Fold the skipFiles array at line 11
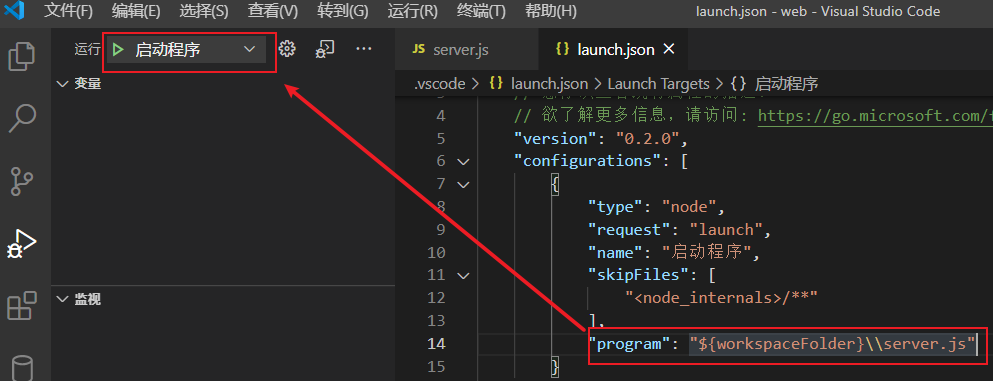 click(x=463, y=275)
